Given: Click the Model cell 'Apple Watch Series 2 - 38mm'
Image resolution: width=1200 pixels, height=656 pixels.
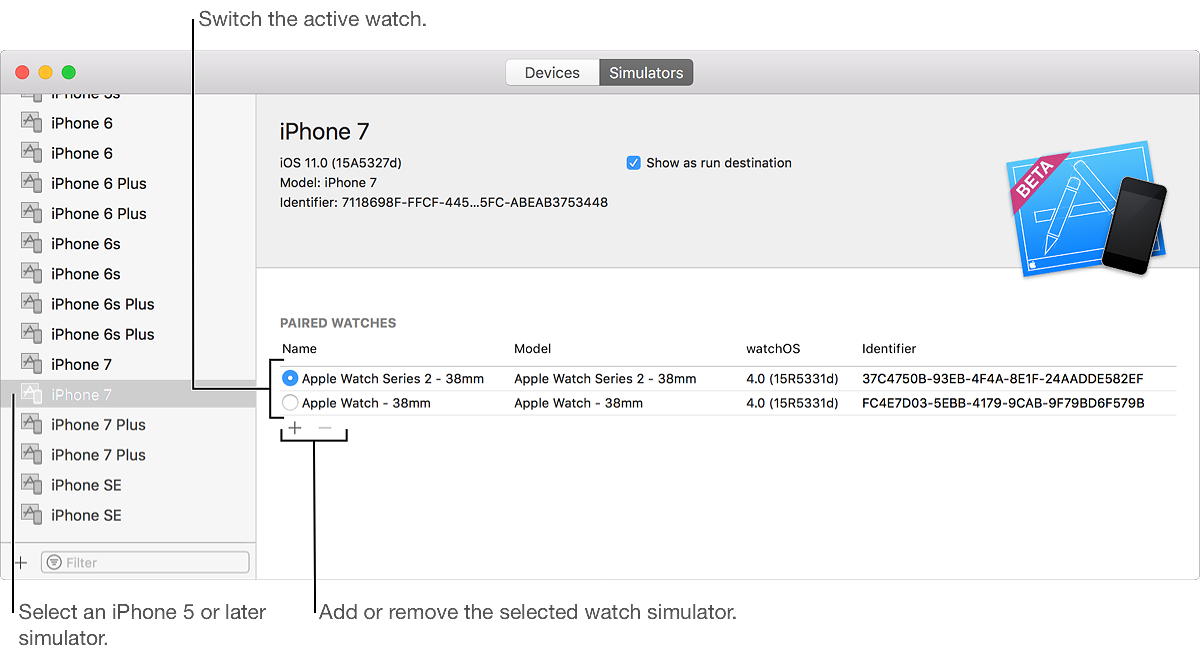Looking at the screenshot, I should pos(605,379).
